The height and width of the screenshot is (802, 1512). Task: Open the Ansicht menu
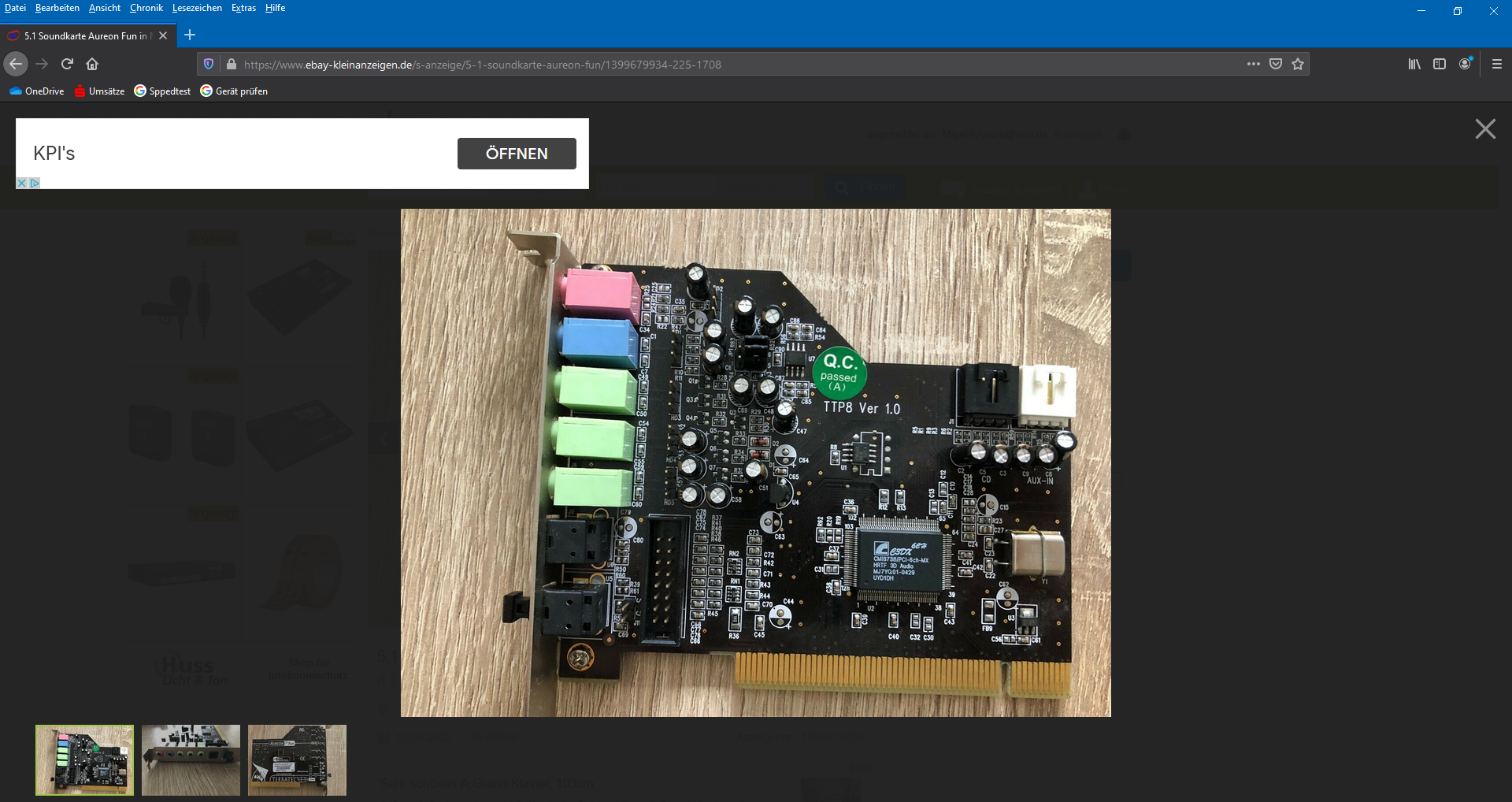click(105, 8)
